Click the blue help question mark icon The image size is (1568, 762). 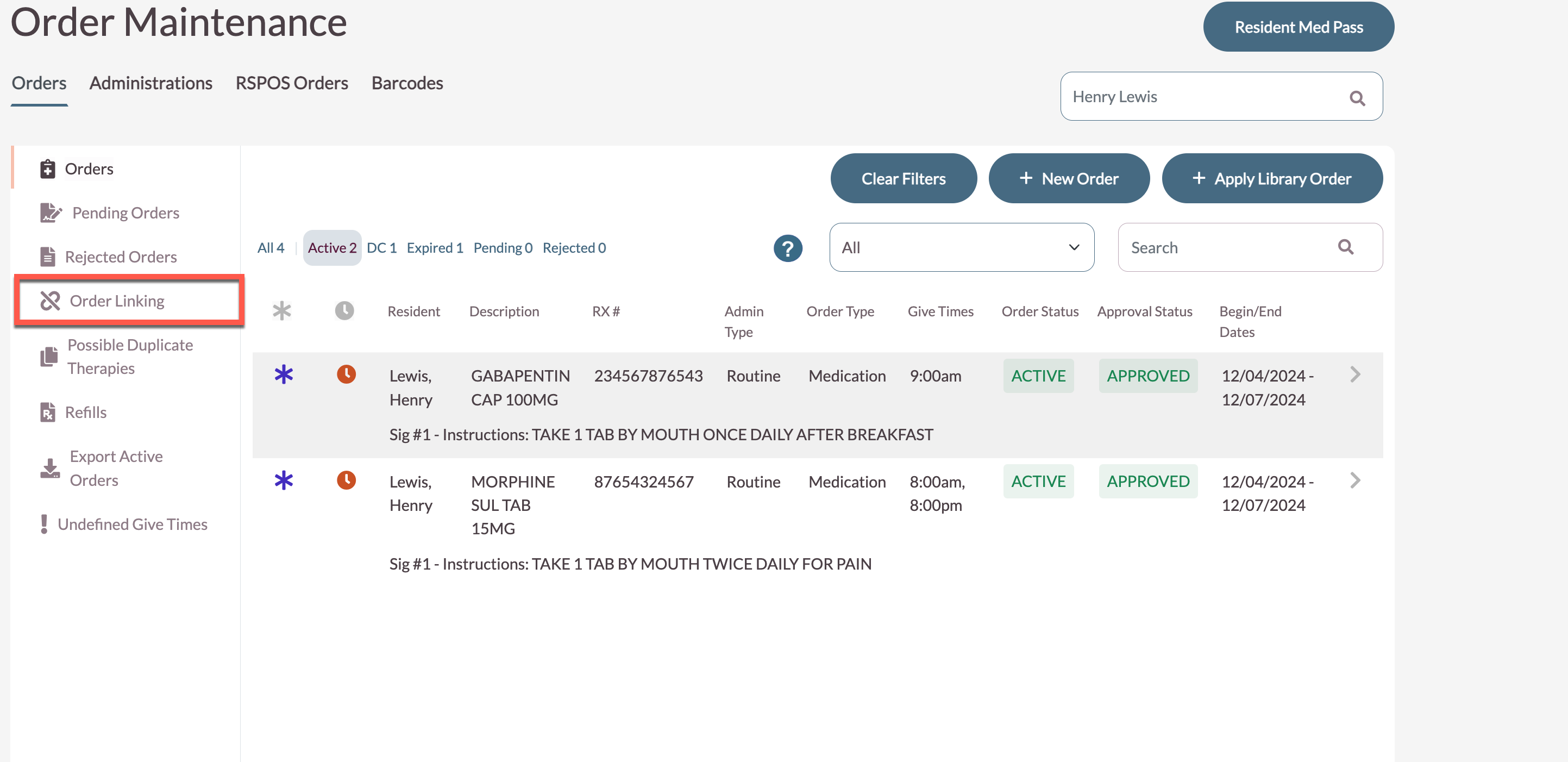[x=788, y=248]
